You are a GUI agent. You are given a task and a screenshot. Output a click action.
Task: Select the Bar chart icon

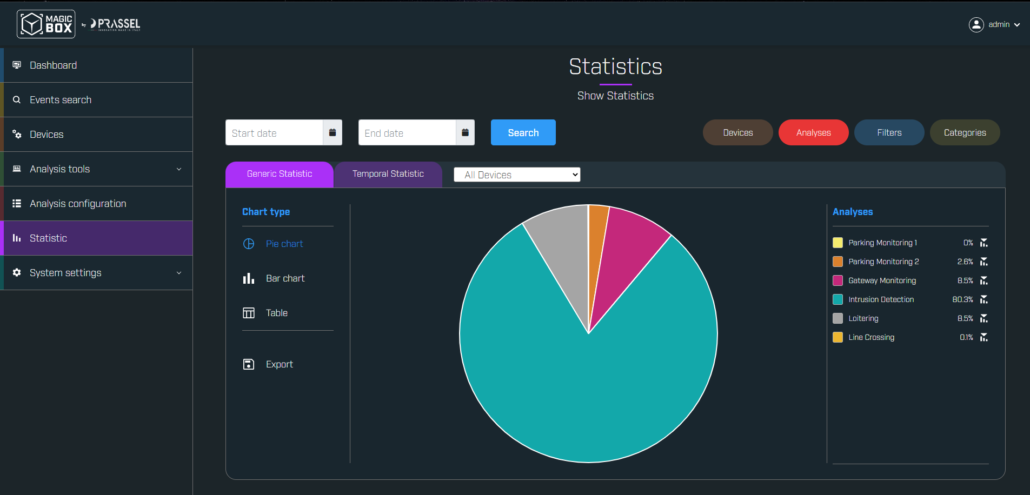point(249,279)
